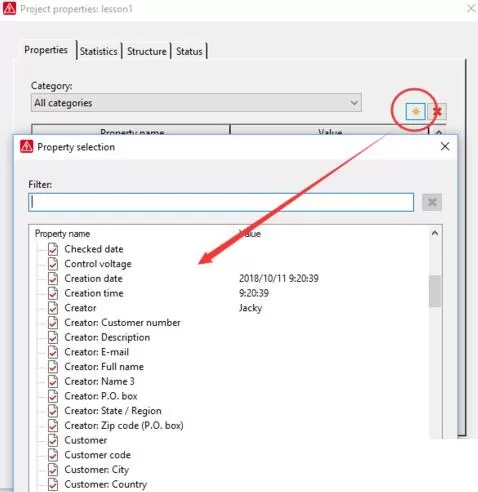The image size is (478, 492).
Task: Open the Category dropdown showing All categories
Action: pos(196,103)
